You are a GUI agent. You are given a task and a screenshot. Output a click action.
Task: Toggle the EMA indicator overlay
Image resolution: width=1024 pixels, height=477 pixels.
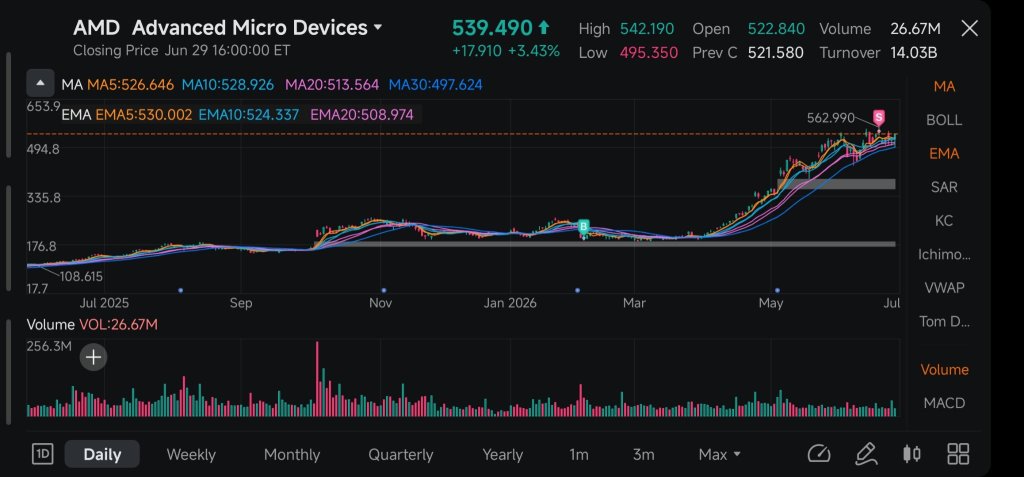944,154
